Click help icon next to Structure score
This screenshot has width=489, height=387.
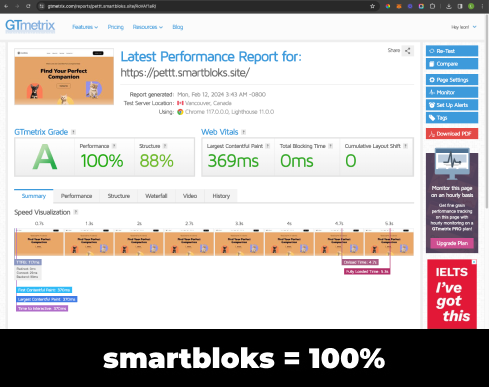click(165, 146)
